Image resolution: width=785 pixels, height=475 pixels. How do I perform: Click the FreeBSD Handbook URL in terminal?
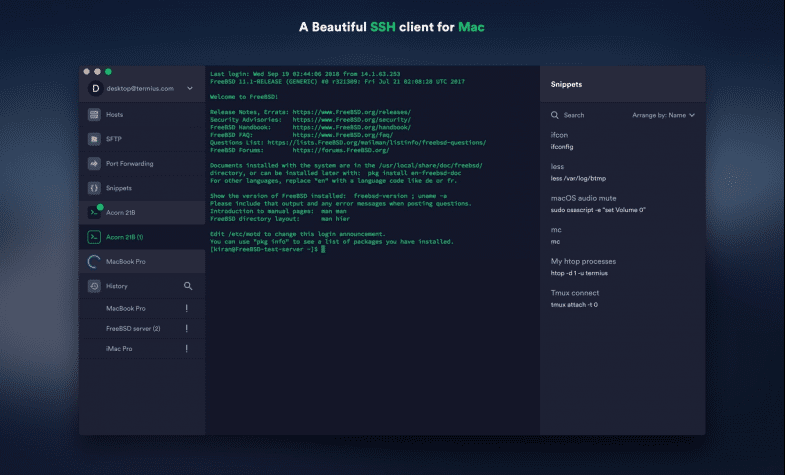(351, 127)
